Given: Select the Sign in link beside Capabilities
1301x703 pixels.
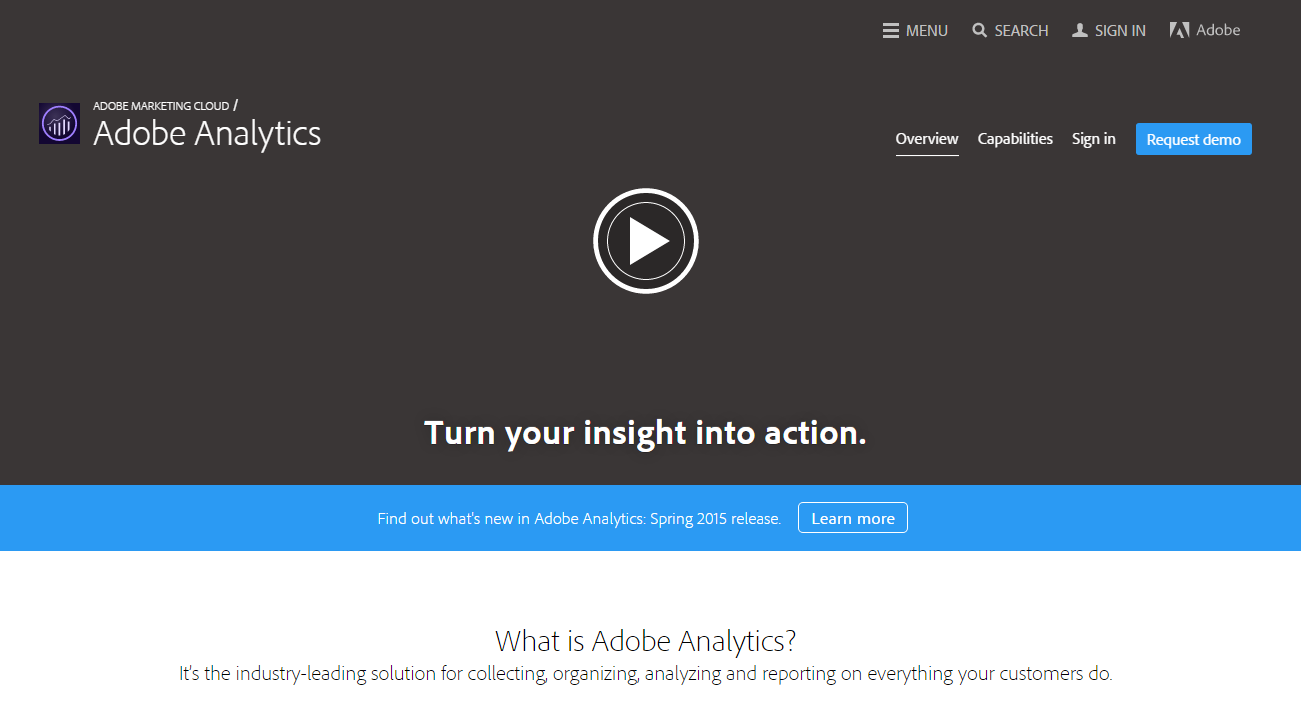Looking at the screenshot, I should click(1093, 139).
